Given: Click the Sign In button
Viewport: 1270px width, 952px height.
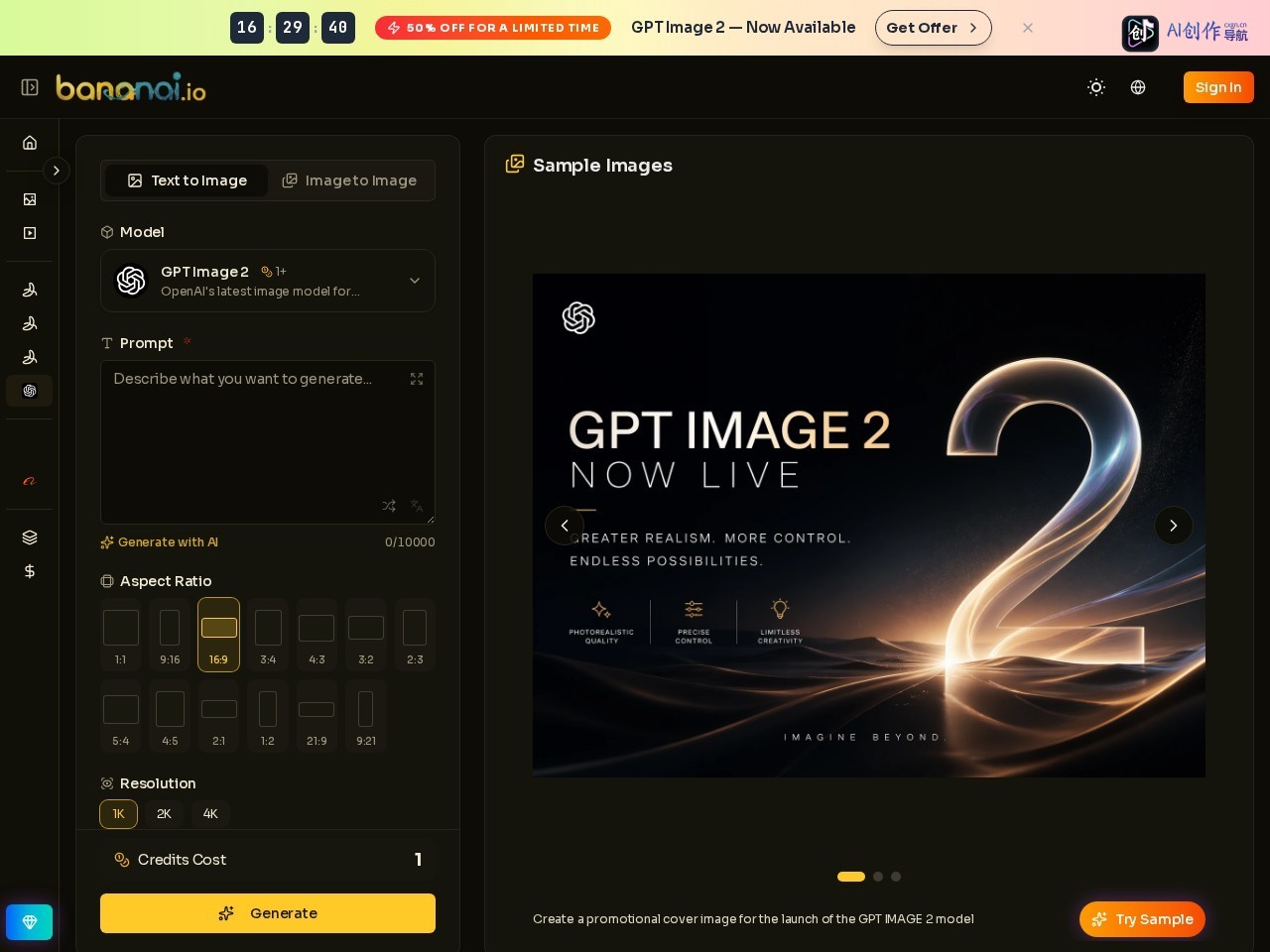Looking at the screenshot, I should click(x=1218, y=87).
